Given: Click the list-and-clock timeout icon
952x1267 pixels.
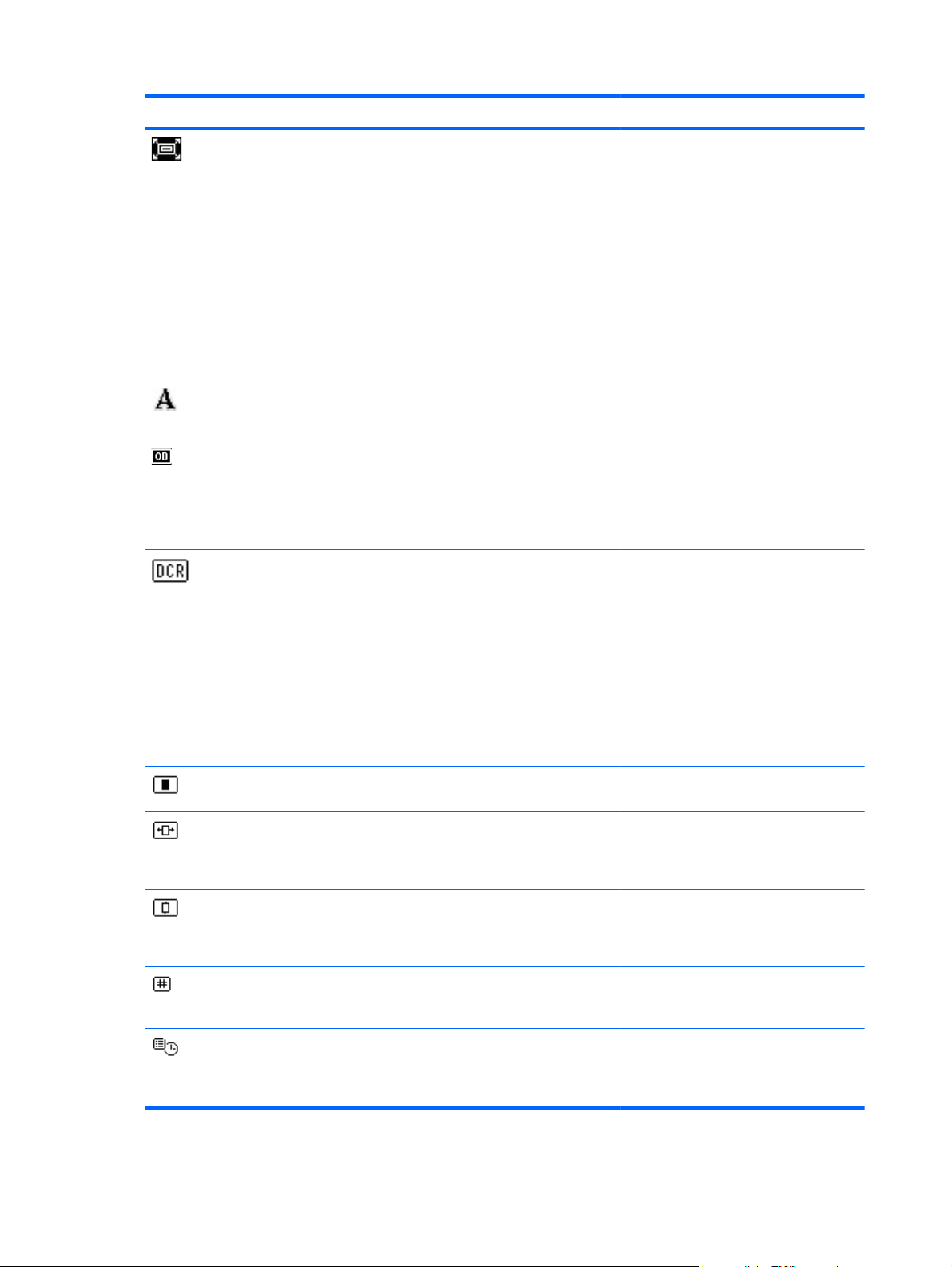Looking at the screenshot, I should pos(165,1046).
